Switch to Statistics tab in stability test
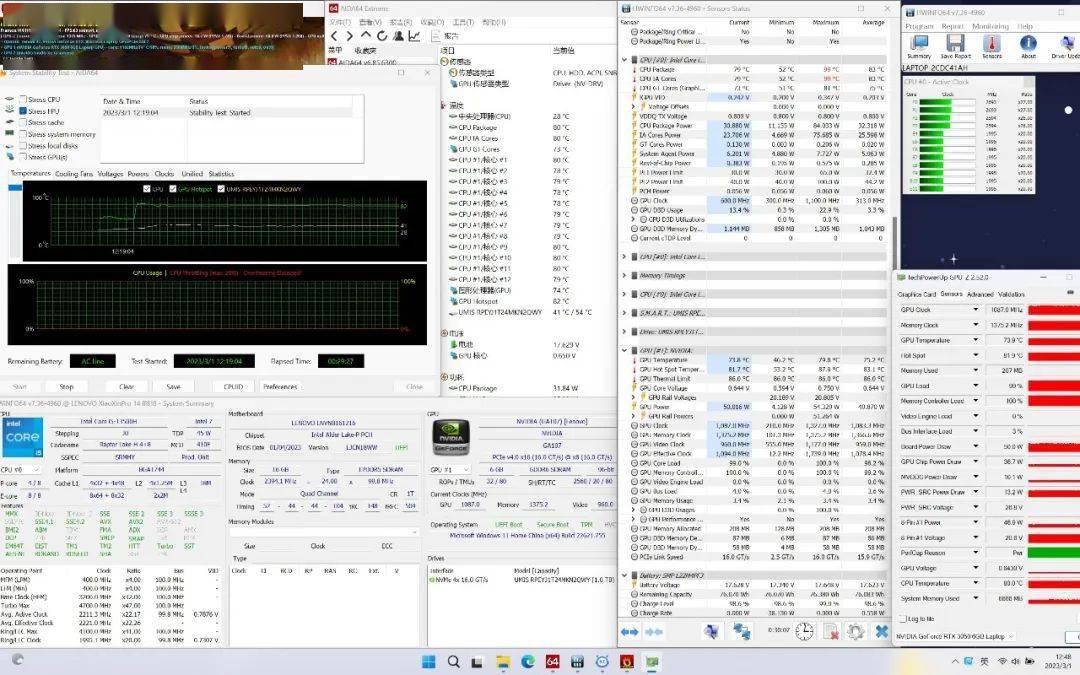Screen dimensions: 1080x675 (x=221, y=174)
